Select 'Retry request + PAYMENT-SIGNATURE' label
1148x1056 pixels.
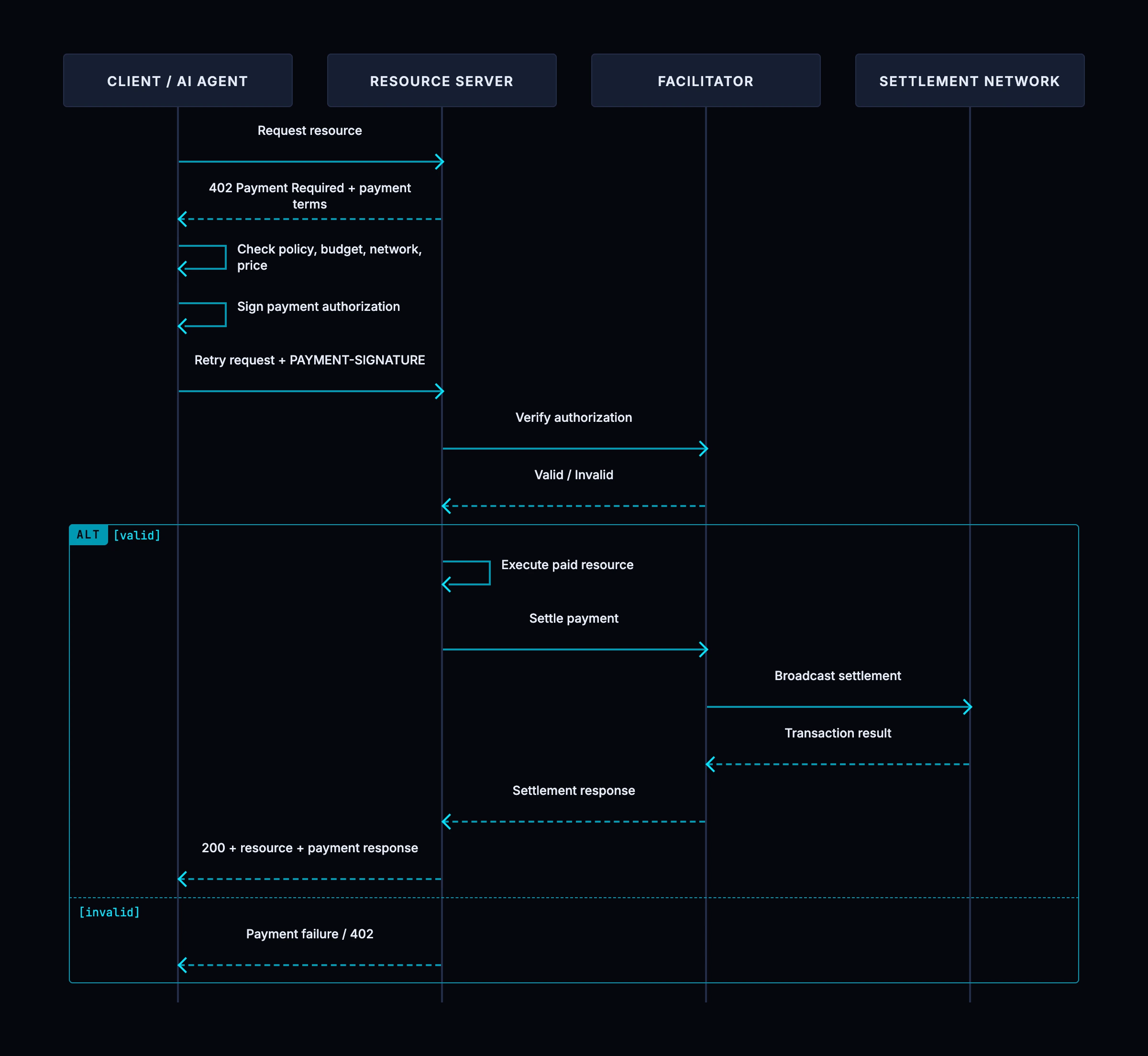click(309, 361)
